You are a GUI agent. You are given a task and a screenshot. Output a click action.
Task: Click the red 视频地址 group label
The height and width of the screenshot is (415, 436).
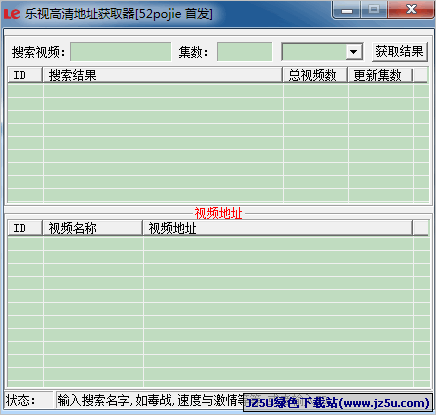pos(218,213)
